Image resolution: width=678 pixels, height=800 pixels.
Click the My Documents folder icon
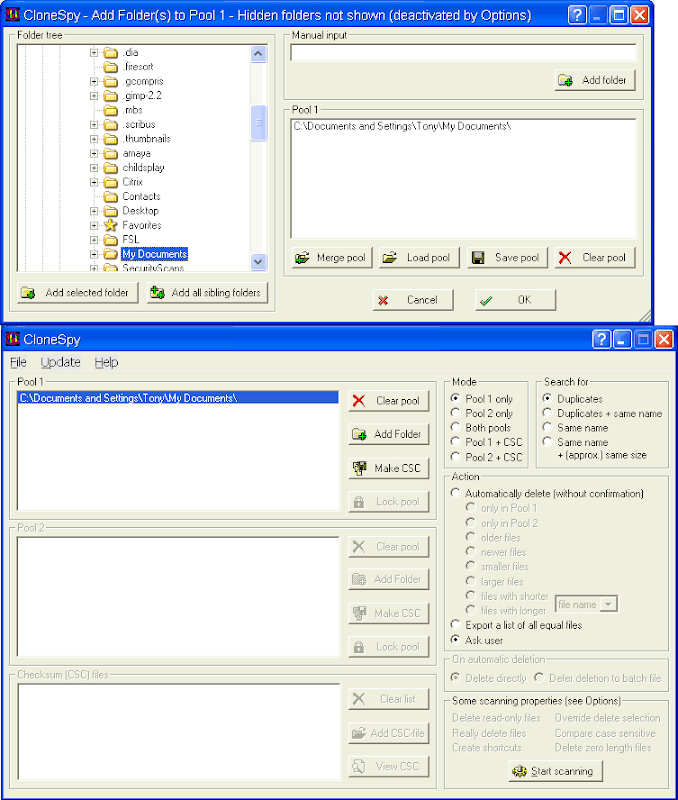pyautogui.click(x=110, y=254)
